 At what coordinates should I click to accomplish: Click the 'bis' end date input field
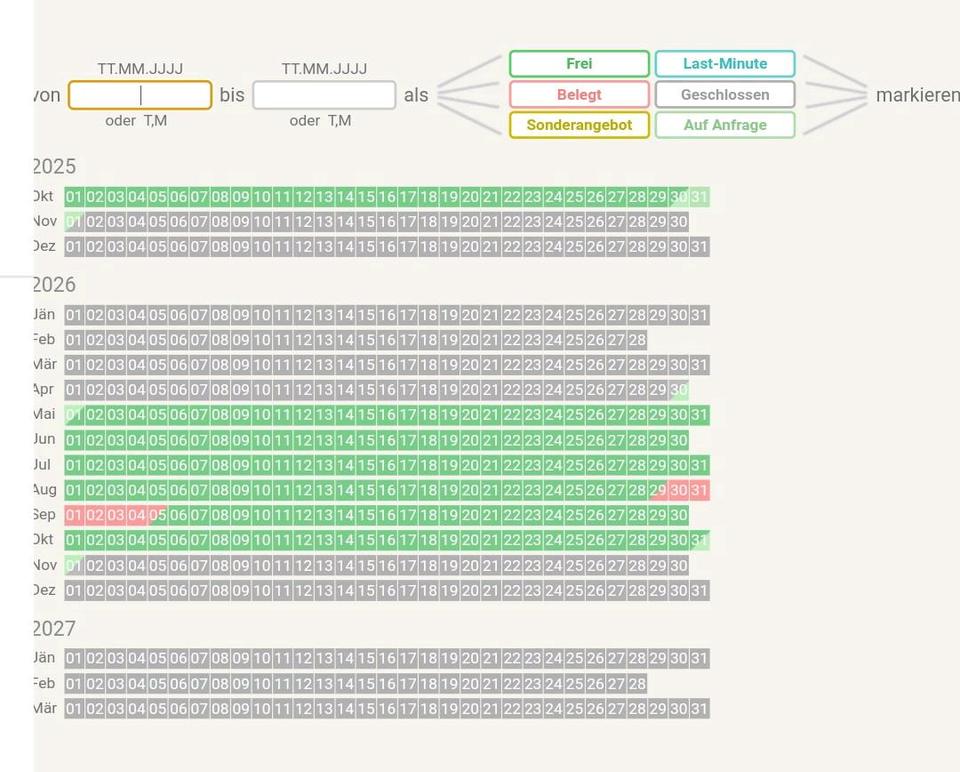pos(324,95)
